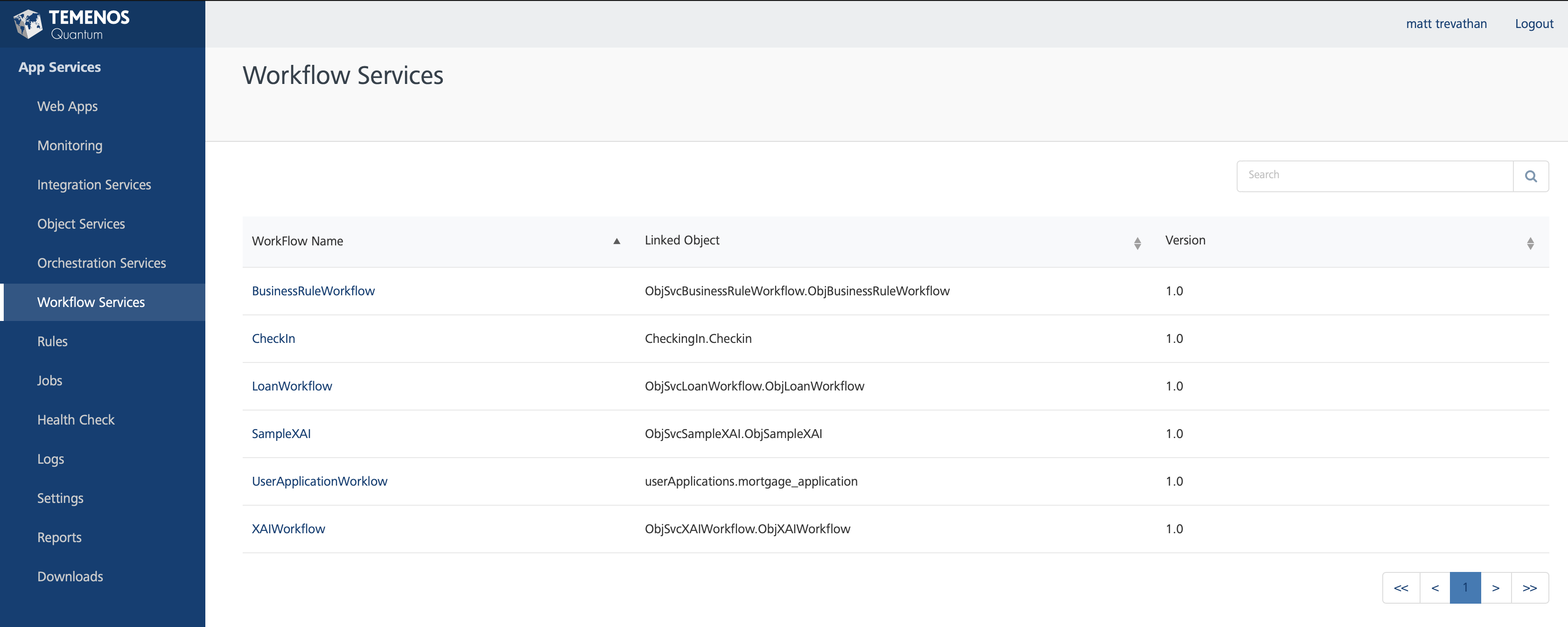Open Web Apps in the sidebar
Viewport: 1568px width, 627px height.
click(67, 106)
